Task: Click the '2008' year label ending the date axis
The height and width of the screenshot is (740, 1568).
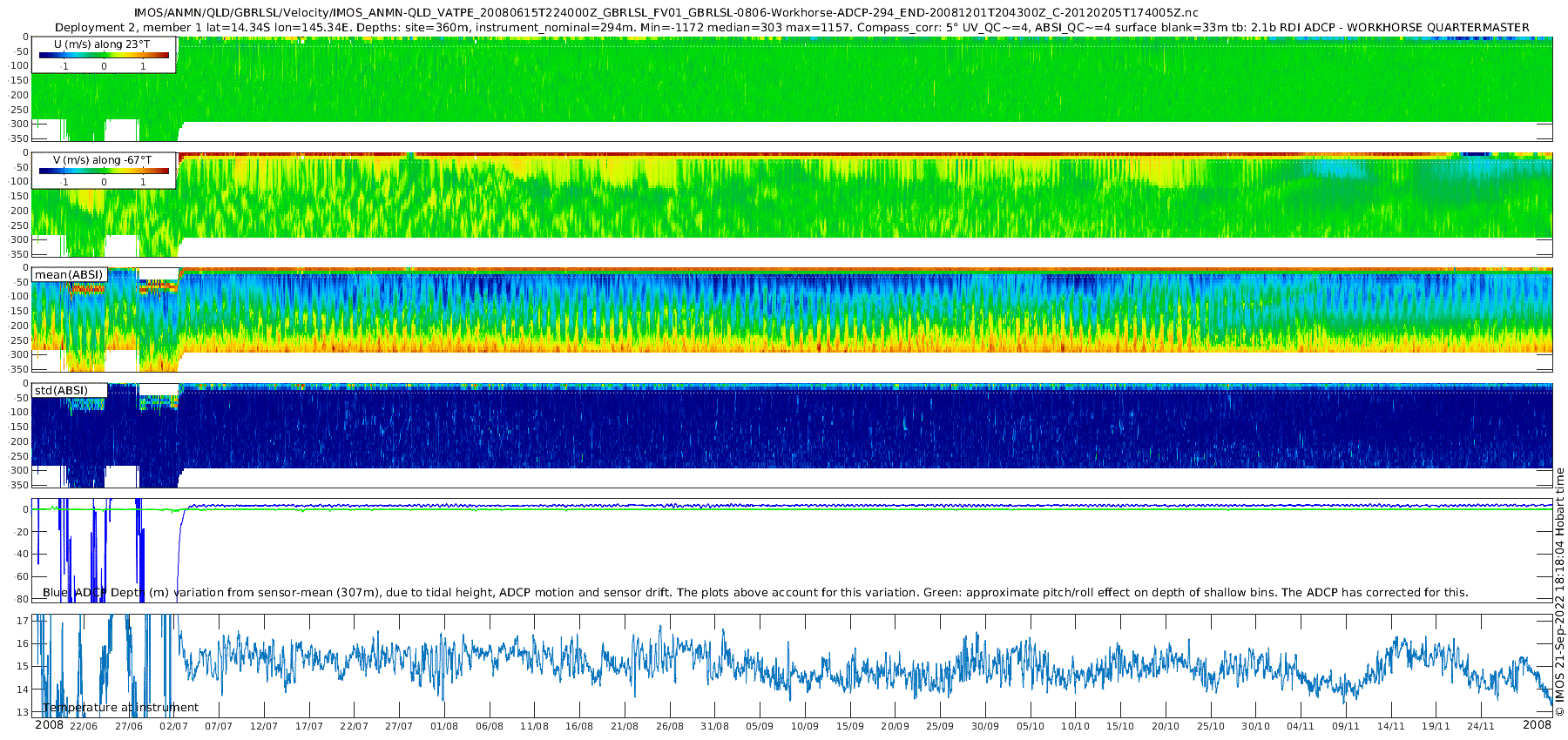Action: click(x=1537, y=725)
